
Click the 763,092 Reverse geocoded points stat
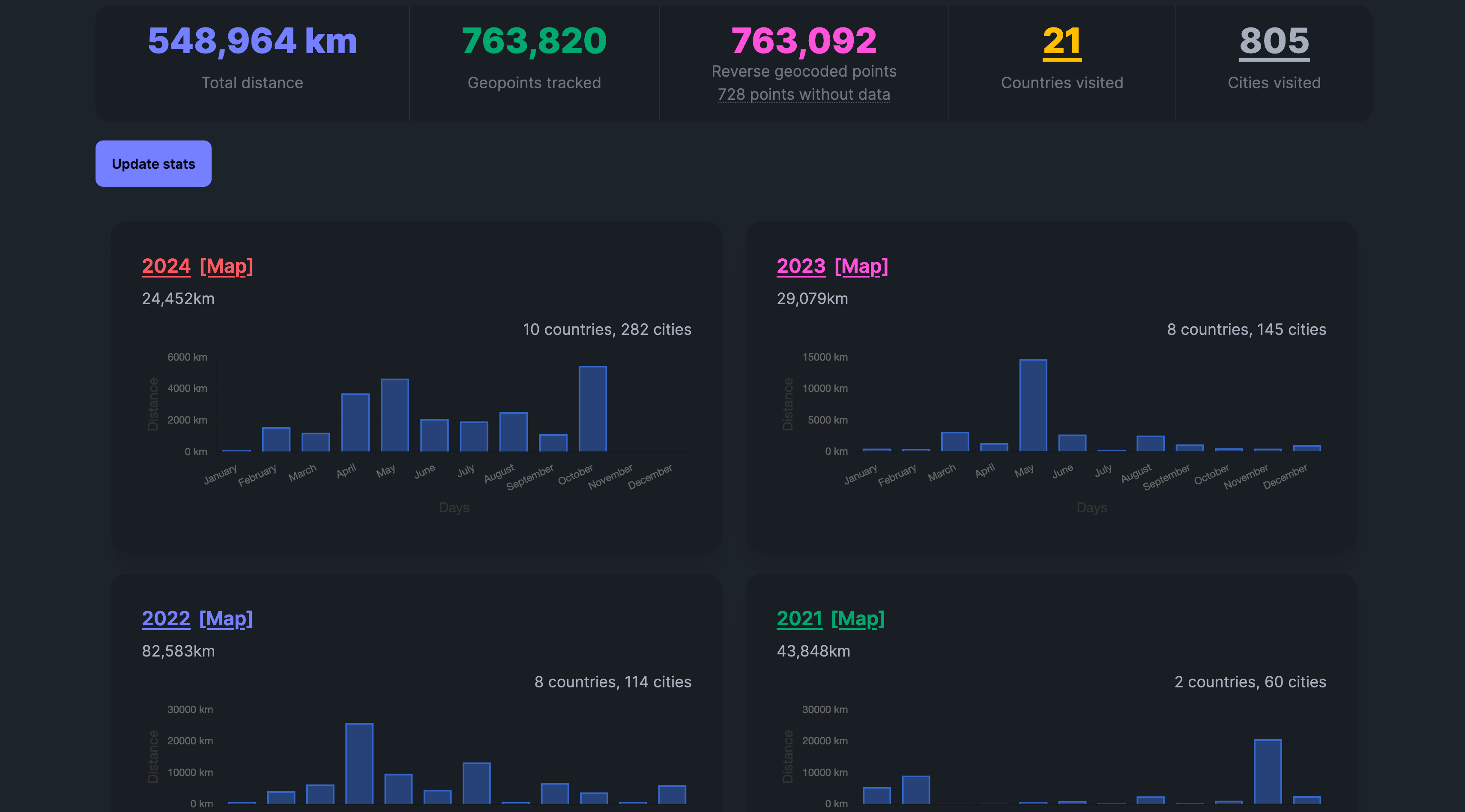click(x=804, y=40)
